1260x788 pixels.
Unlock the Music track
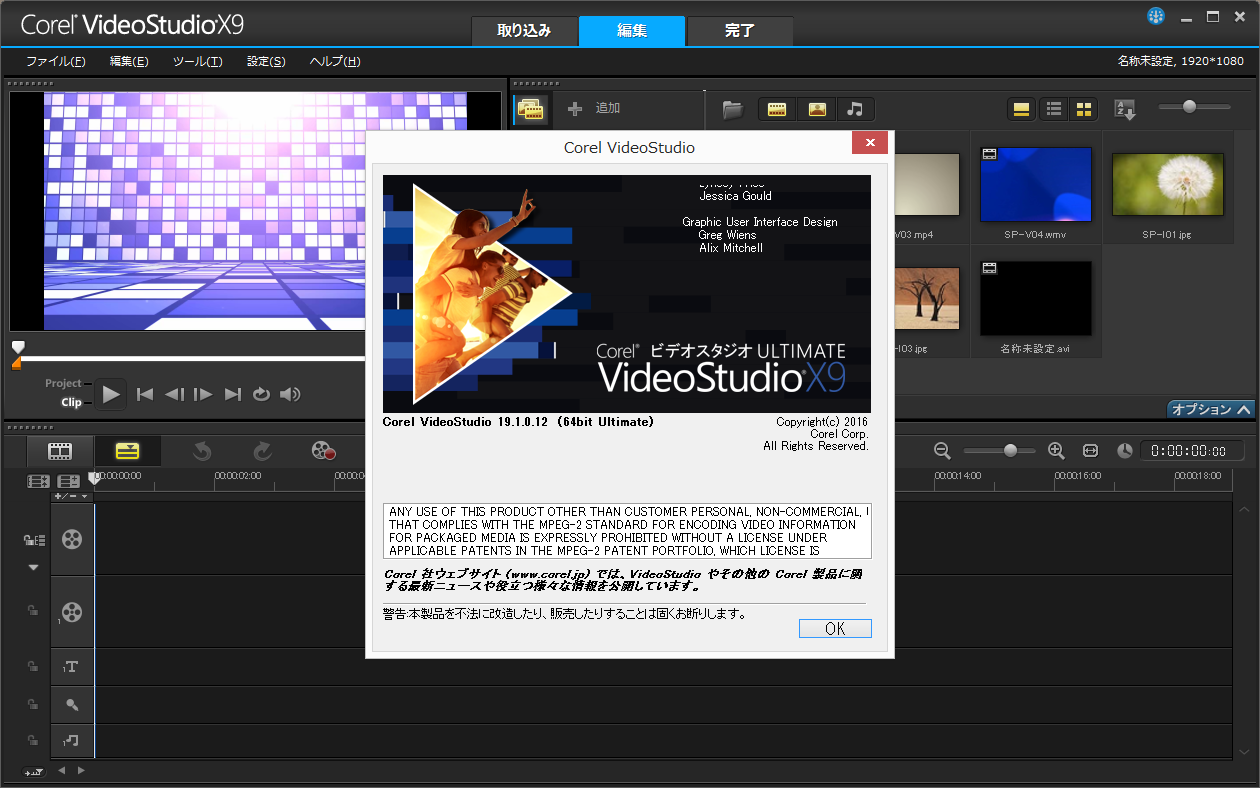(31, 738)
